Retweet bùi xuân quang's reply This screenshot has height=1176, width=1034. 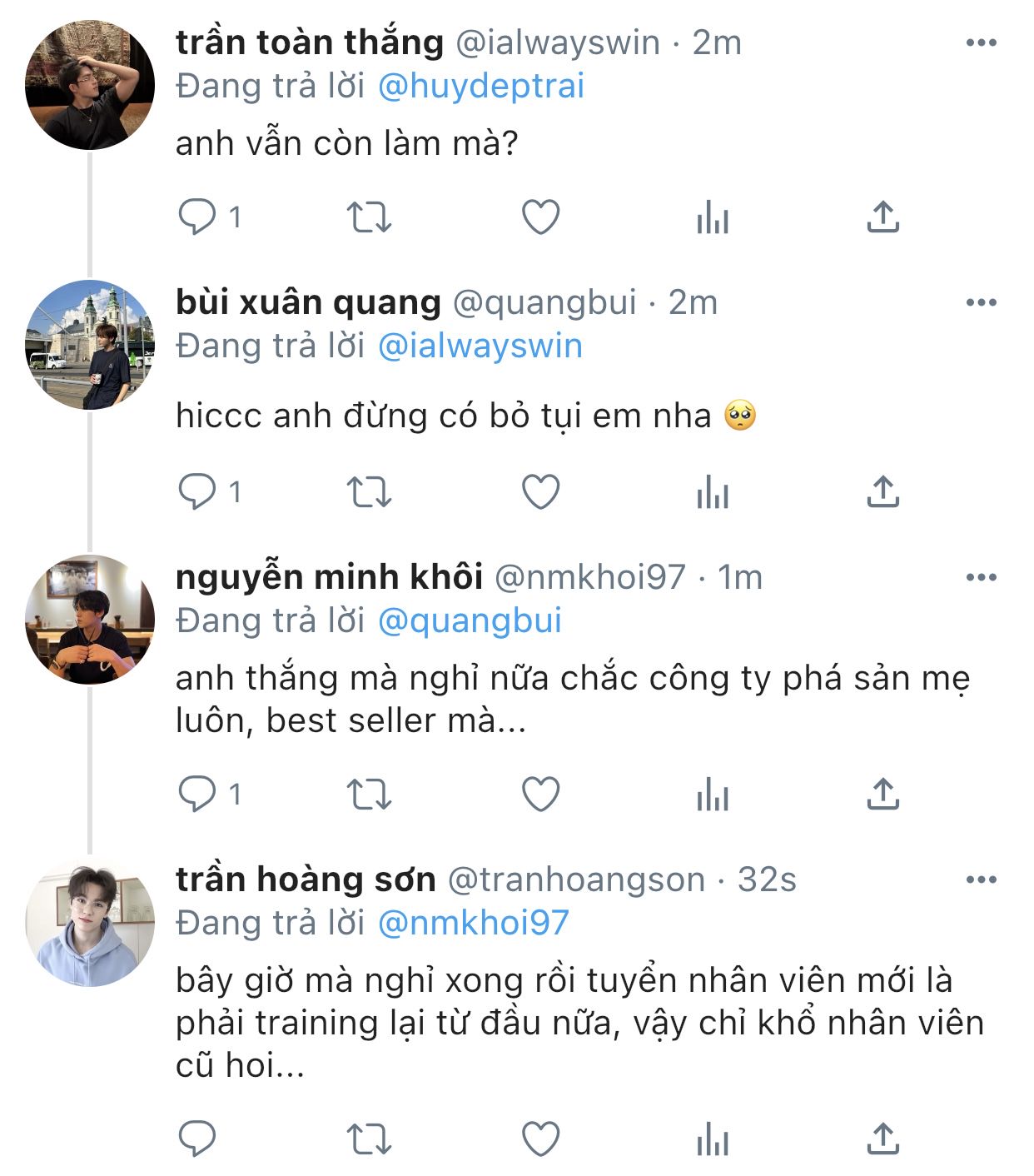click(368, 492)
